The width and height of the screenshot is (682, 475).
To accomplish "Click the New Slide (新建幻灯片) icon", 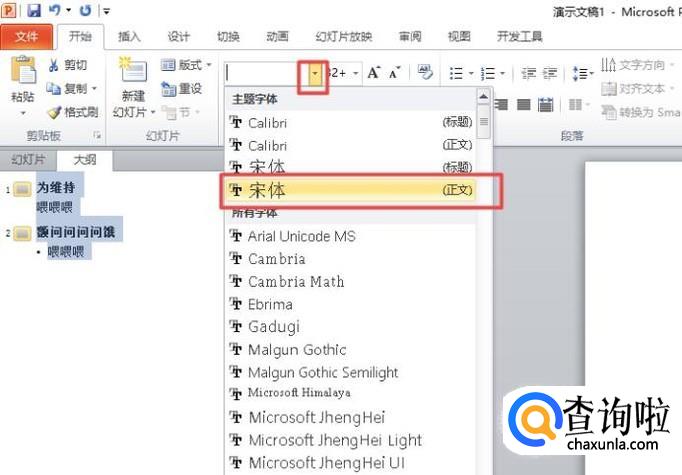I will 133,70.
